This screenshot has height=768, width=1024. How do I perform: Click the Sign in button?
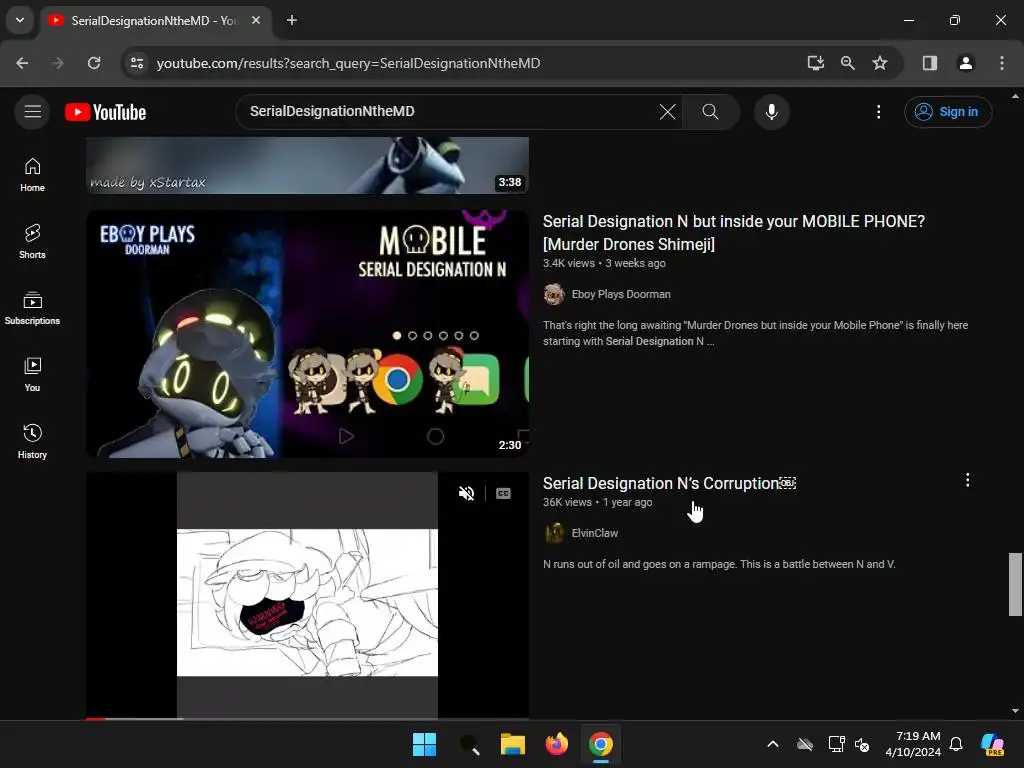[948, 112]
